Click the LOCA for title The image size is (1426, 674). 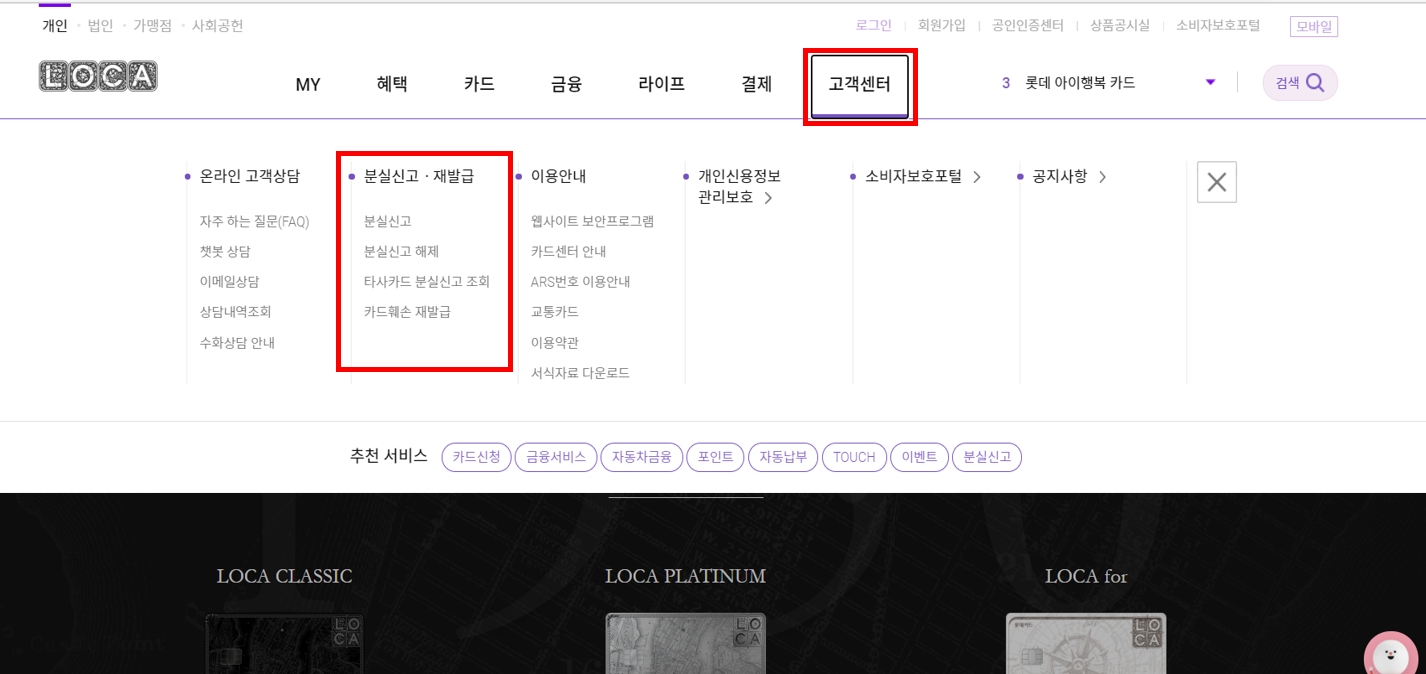(x=1086, y=576)
